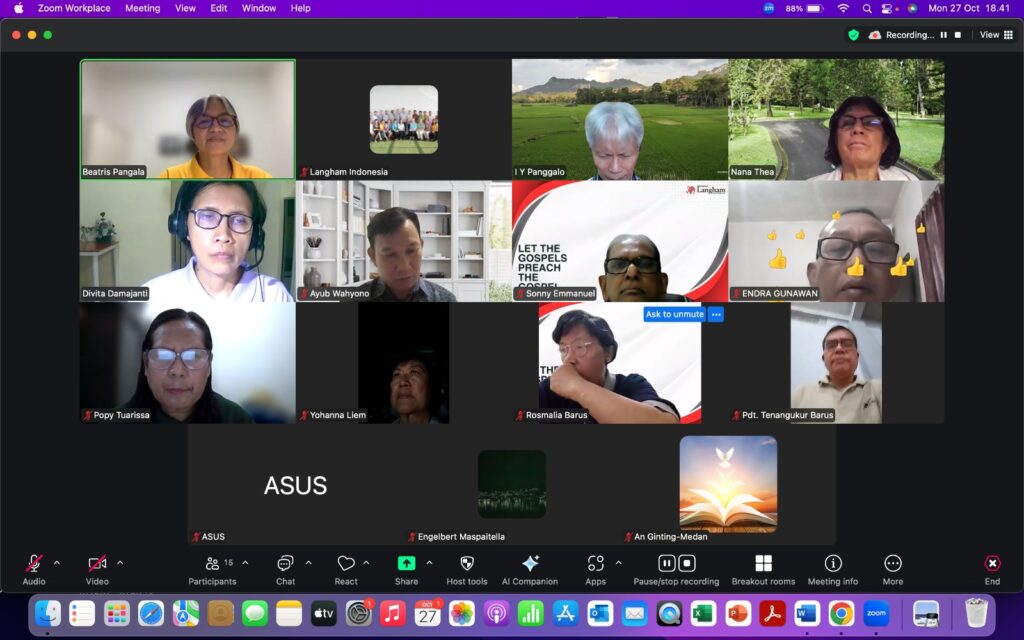The width and height of the screenshot is (1024, 640).
Task: Open the Meeting menu in menu bar
Action: pos(142,8)
